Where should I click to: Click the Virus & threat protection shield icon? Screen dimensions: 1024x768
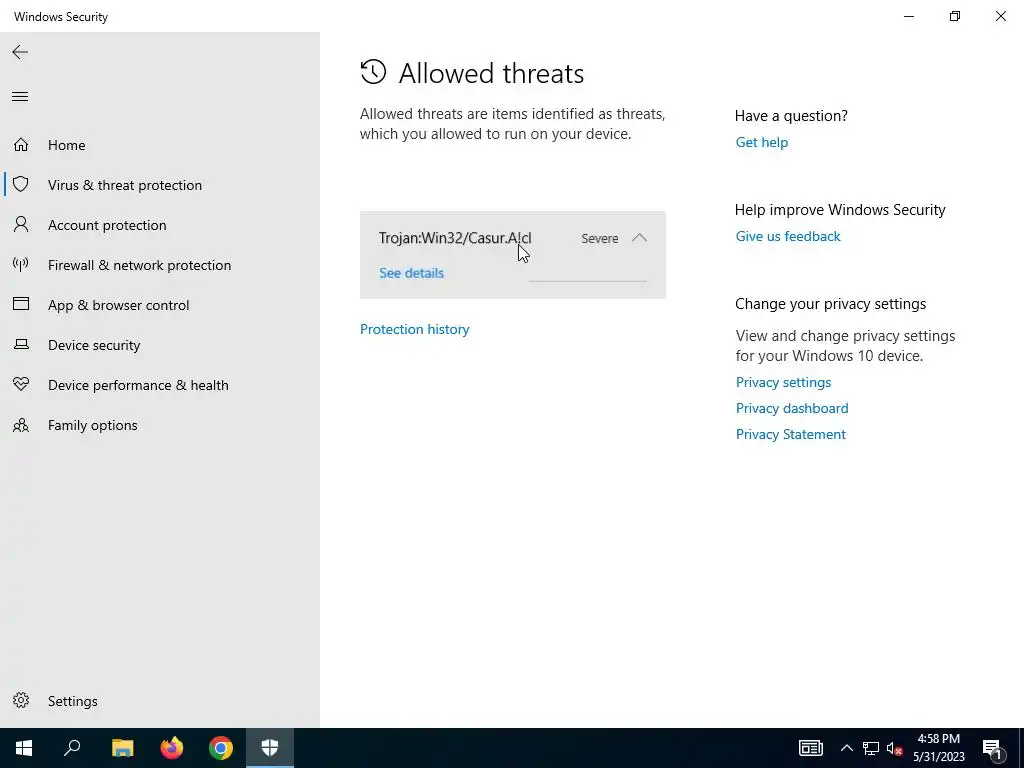pos(21,184)
